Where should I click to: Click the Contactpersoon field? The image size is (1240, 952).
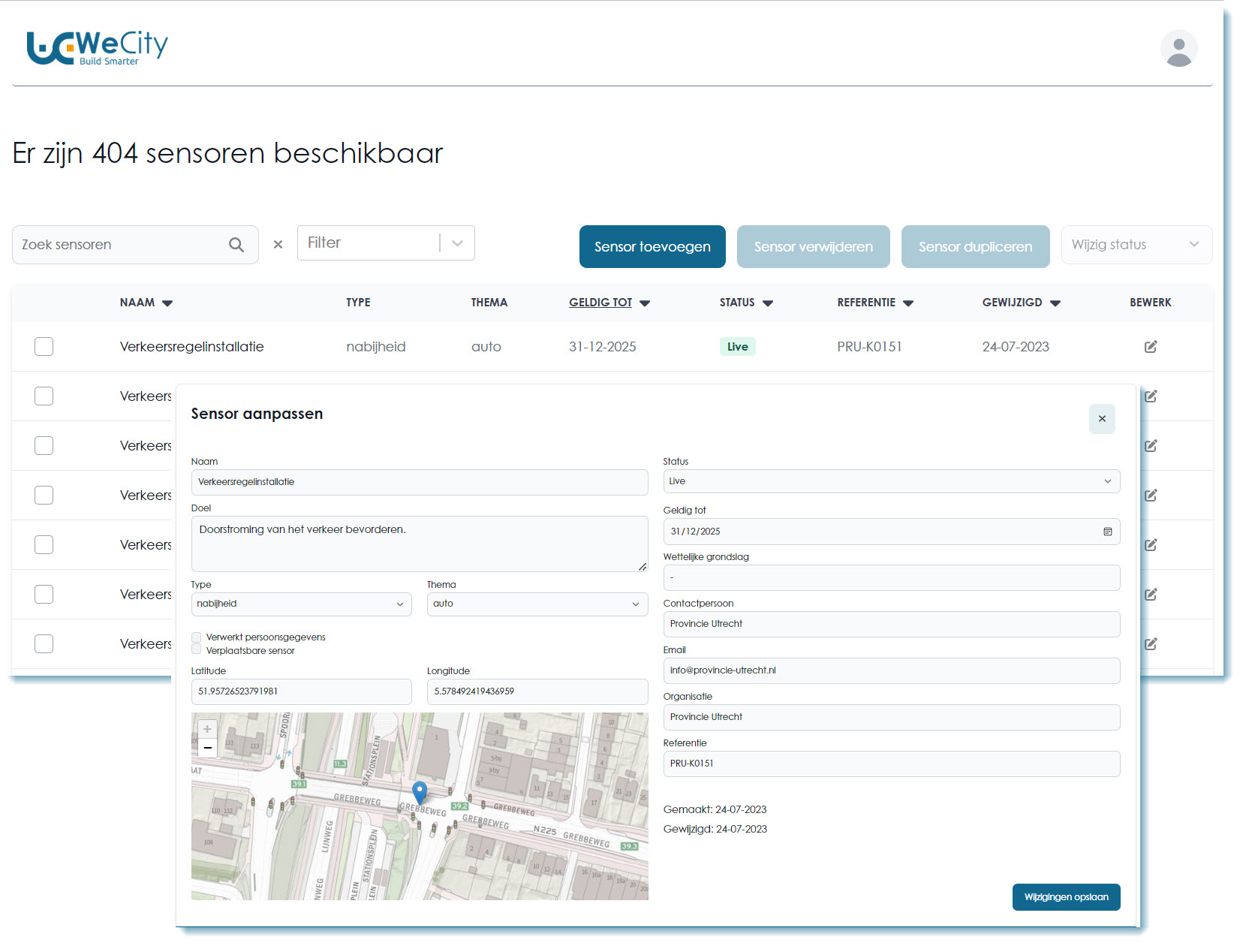tap(891, 624)
